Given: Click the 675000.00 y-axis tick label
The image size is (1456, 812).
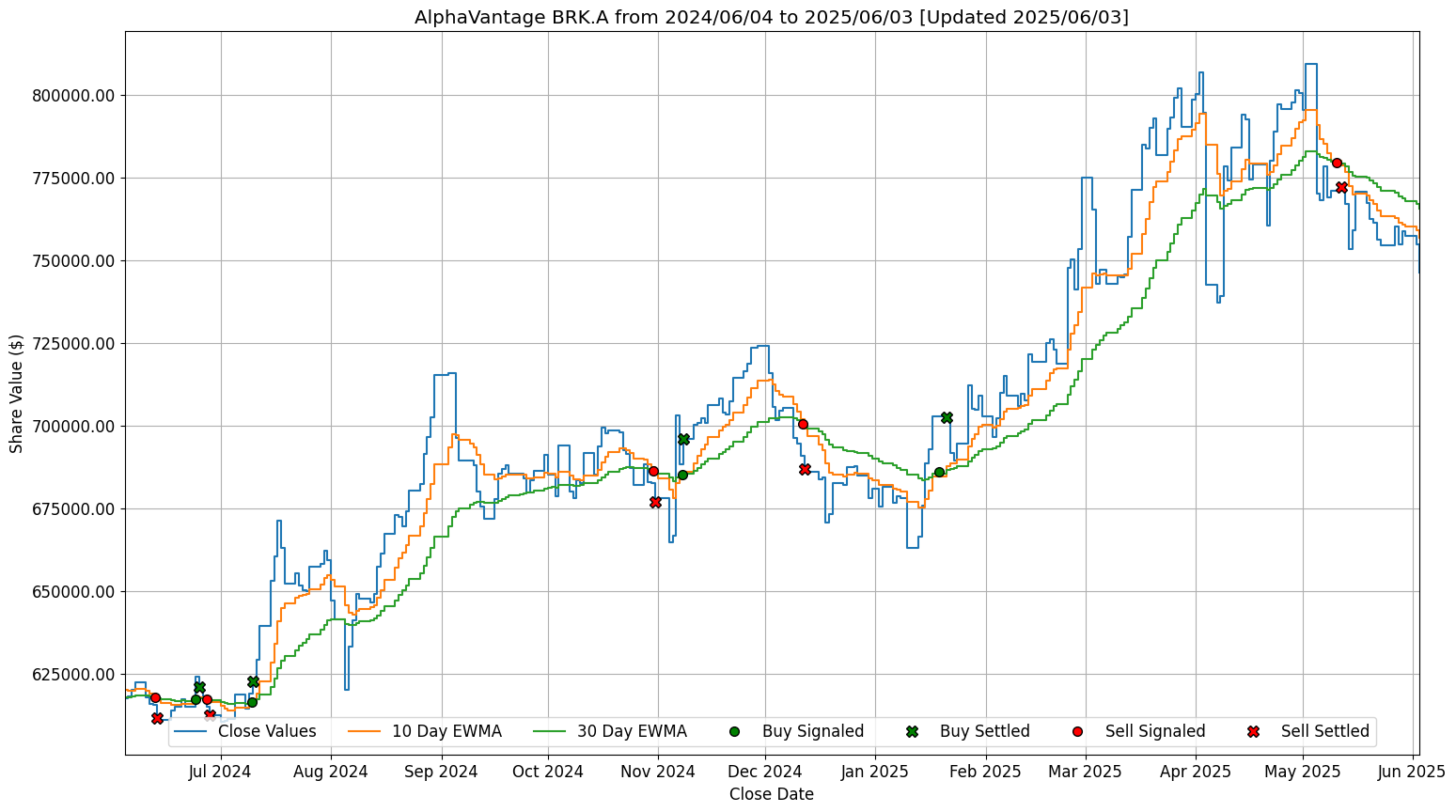Looking at the screenshot, I should tap(74, 509).
